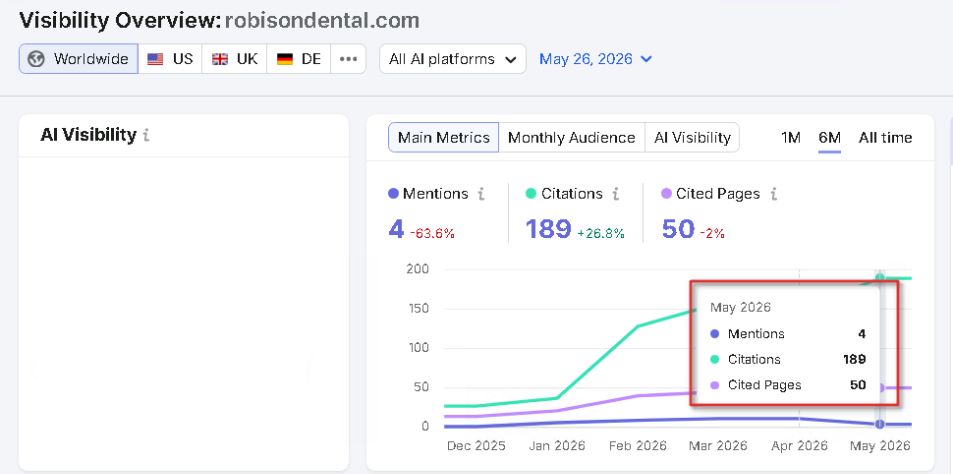Click the Mentions info icon
953x474 pixels.
click(x=481, y=194)
